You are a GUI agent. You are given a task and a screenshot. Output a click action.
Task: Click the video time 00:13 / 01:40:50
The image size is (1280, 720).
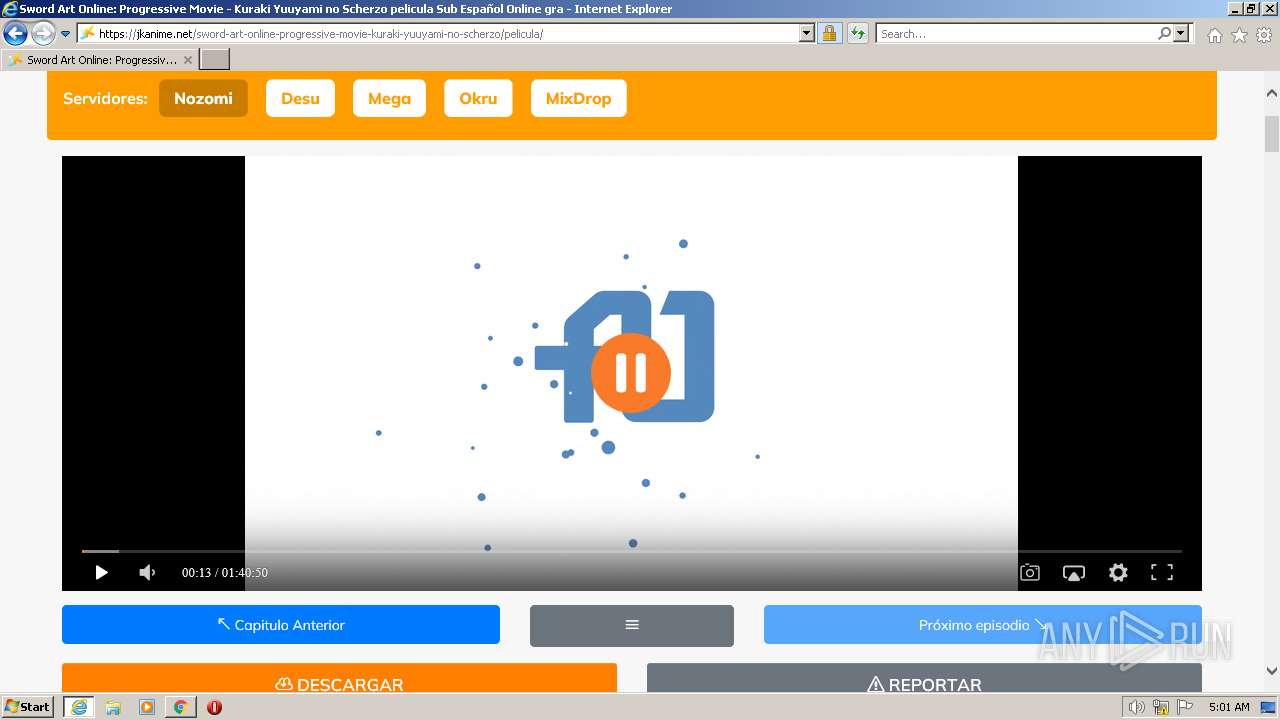pyautogui.click(x=224, y=573)
